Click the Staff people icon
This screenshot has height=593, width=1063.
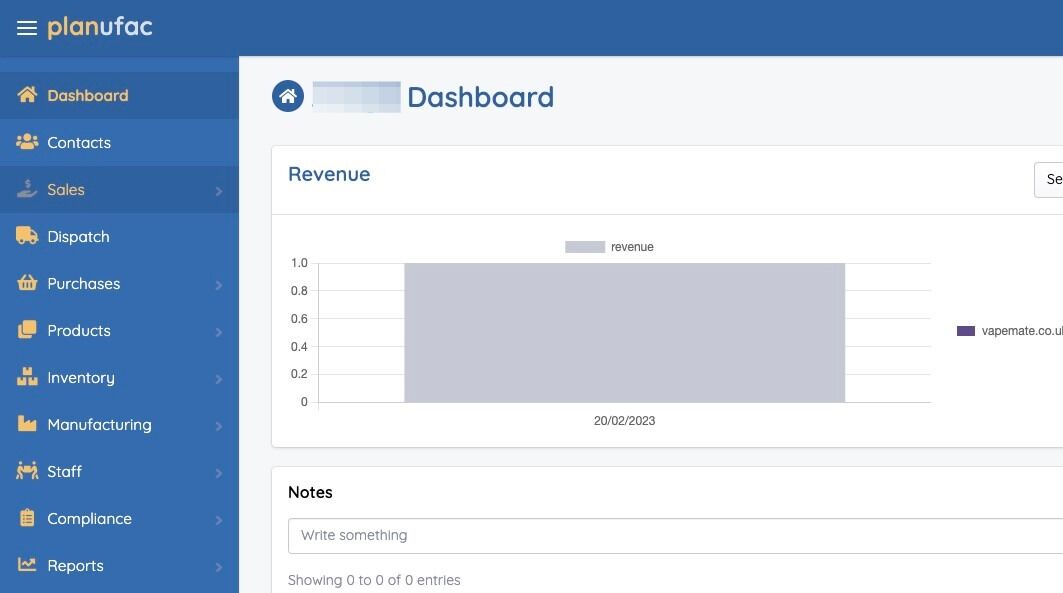(x=27, y=470)
